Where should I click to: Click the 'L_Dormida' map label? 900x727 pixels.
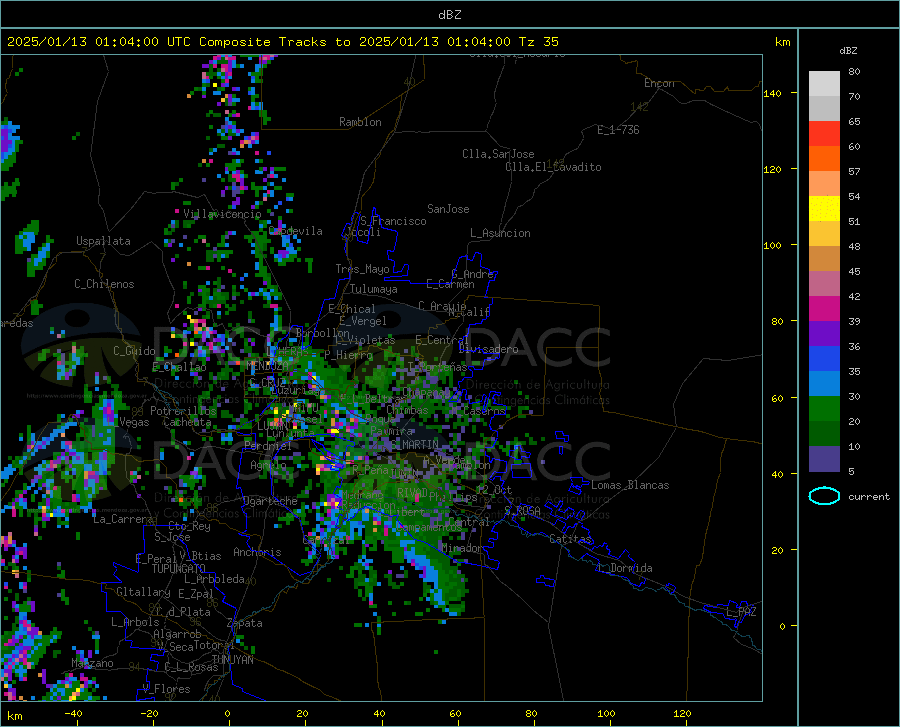coord(625,568)
